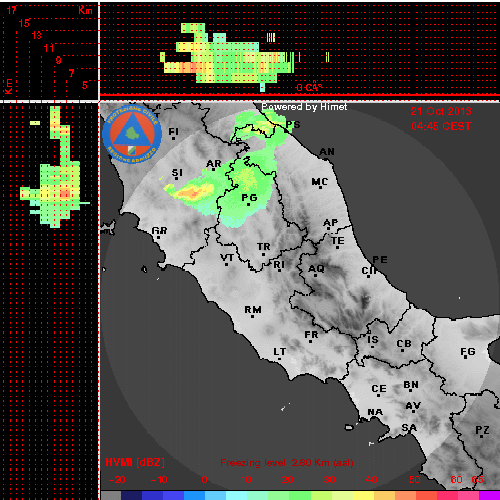Click the 'AV' city label
500x500 pixels.
coord(413,406)
